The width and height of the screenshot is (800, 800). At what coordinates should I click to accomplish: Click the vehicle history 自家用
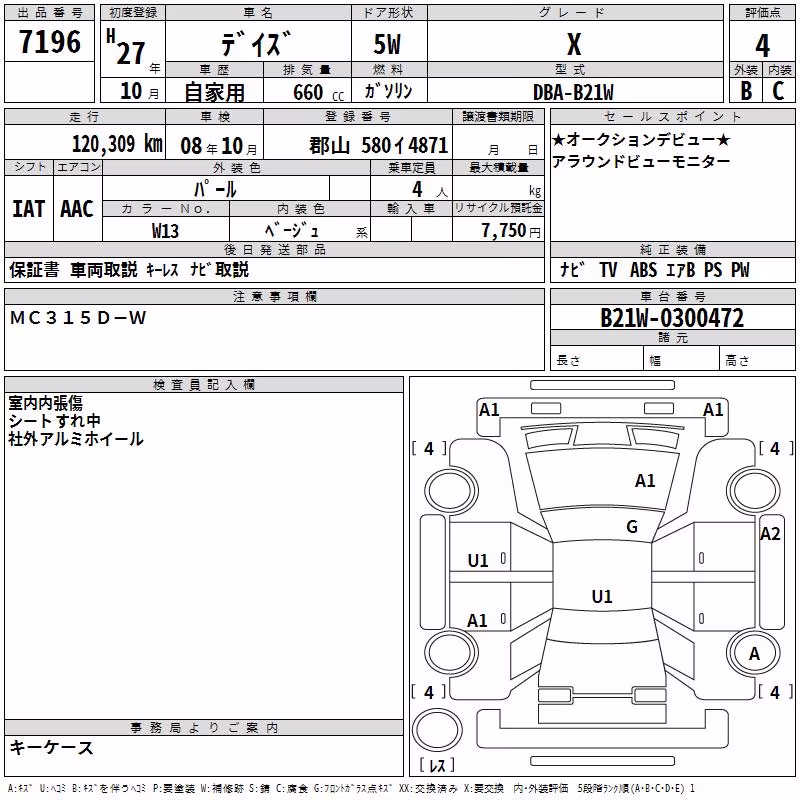214,92
